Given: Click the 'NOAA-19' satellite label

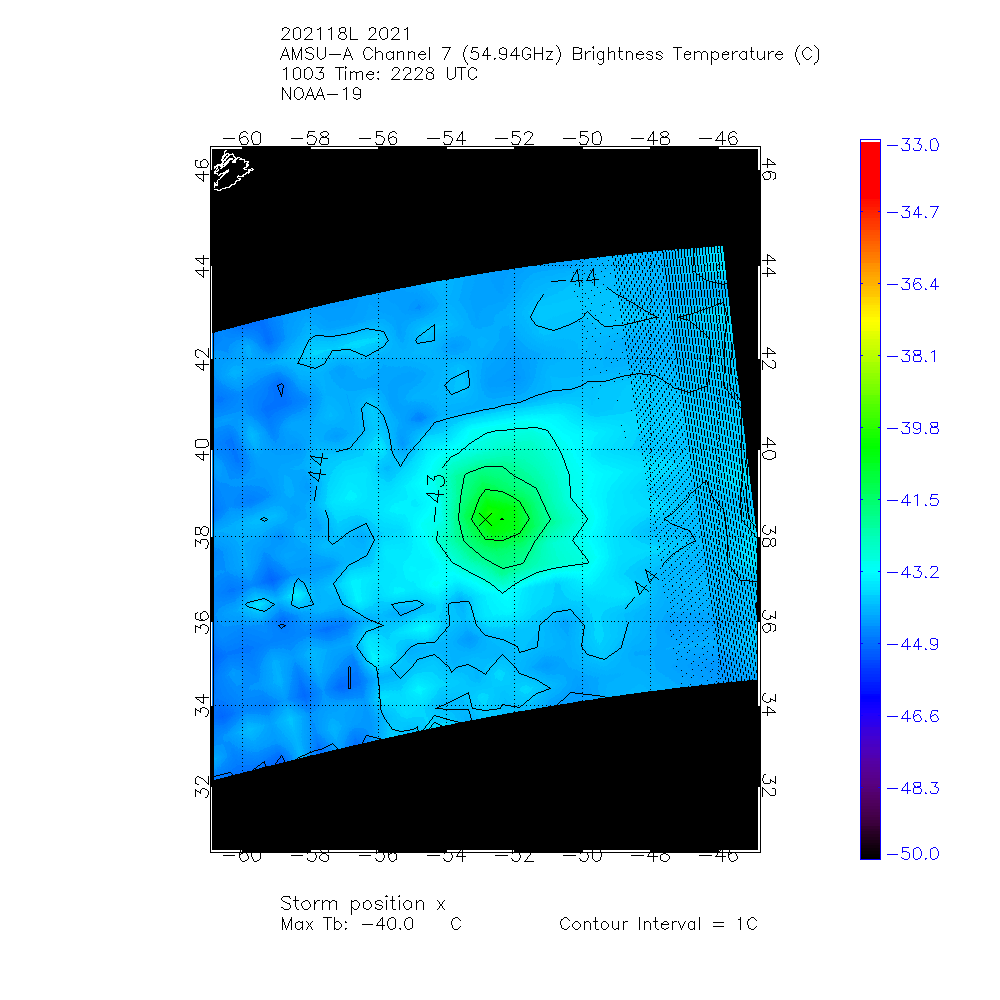Looking at the screenshot, I should click(x=321, y=94).
